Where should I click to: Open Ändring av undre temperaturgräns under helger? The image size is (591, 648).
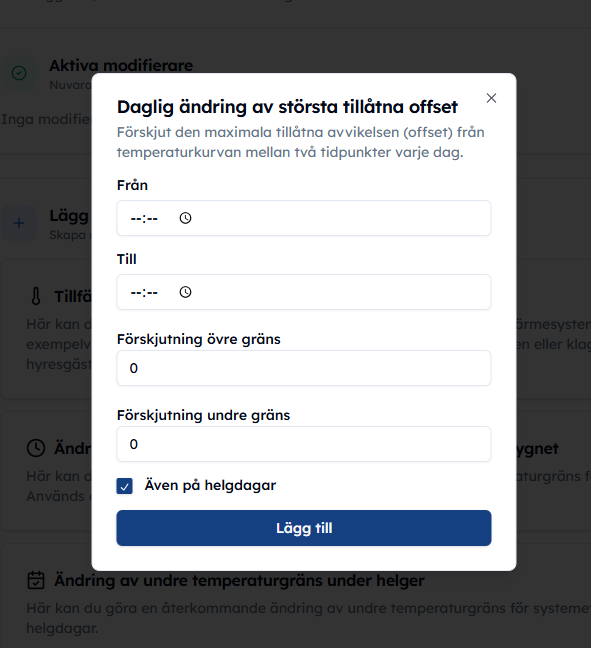239,580
